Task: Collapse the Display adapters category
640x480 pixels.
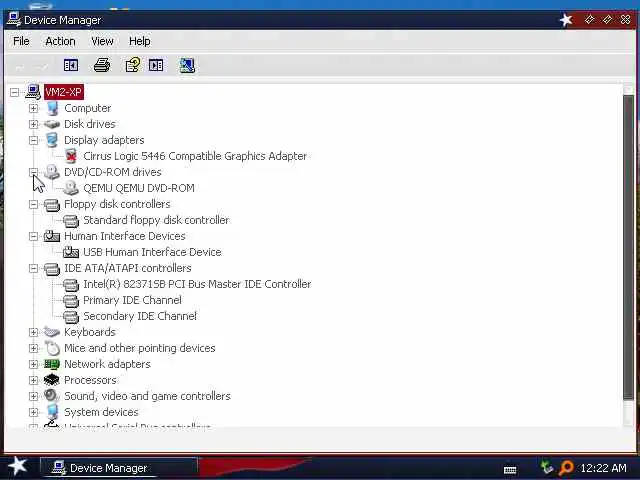Action: tap(33, 140)
